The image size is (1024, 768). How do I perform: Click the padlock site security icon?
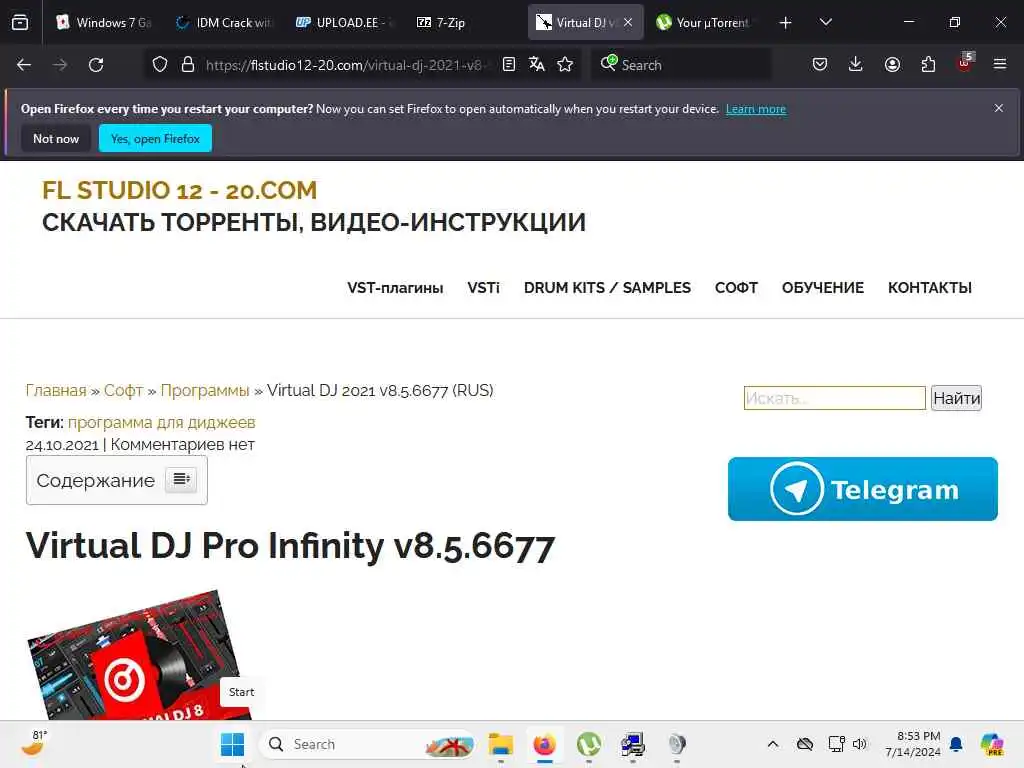(188, 65)
